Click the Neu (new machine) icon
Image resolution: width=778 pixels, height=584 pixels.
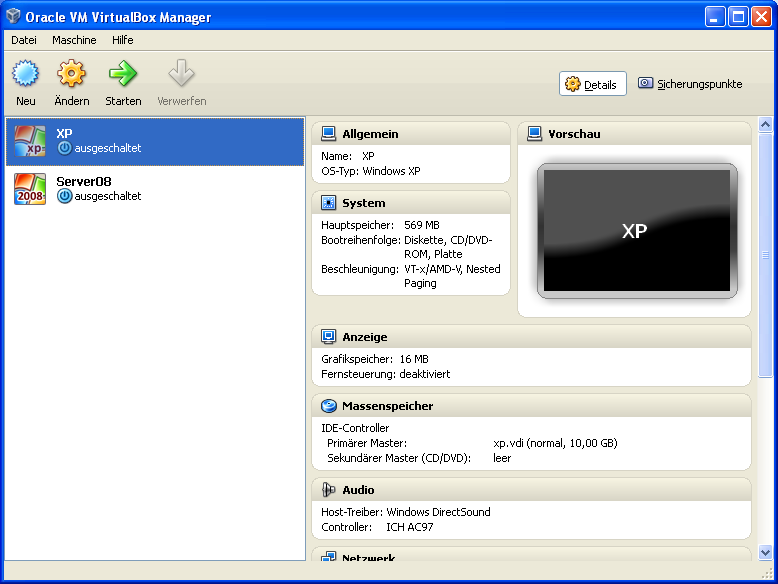25,73
